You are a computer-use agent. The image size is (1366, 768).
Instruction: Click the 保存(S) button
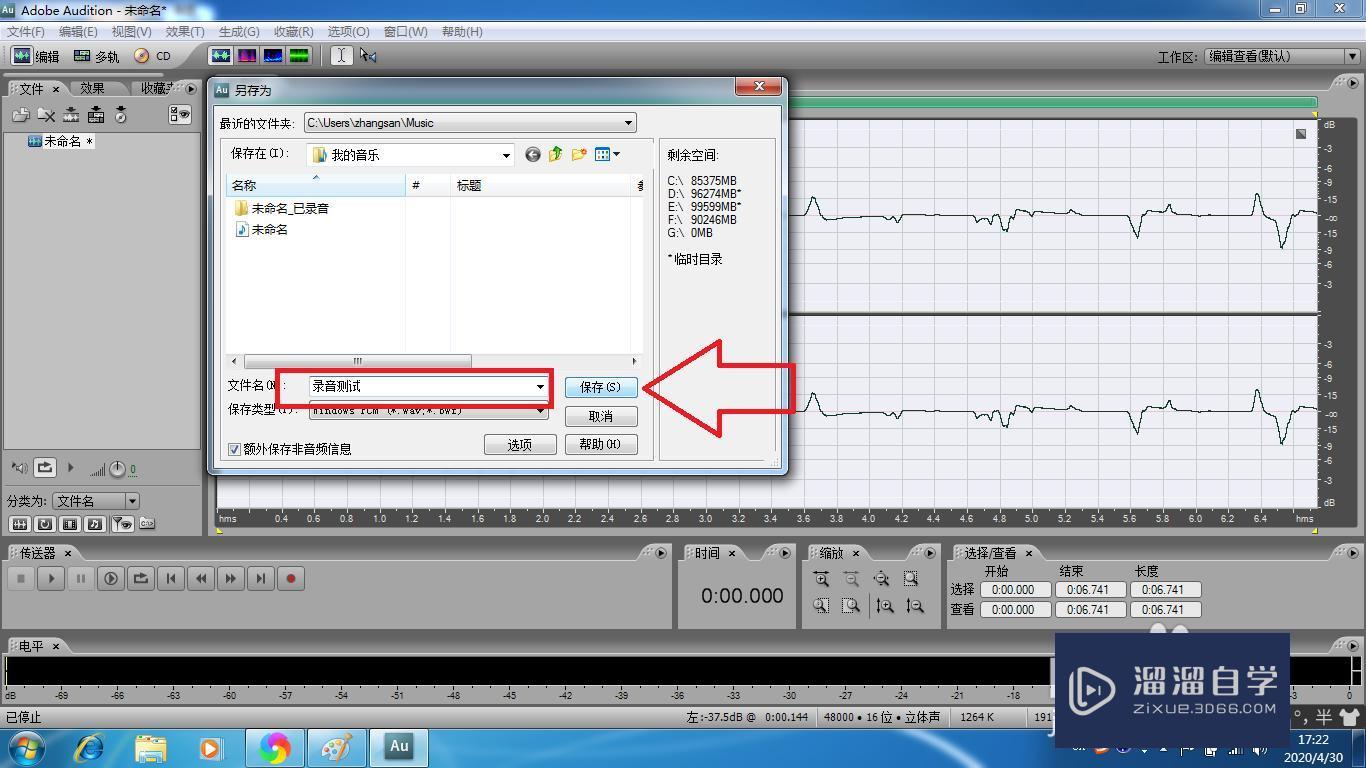[601, 387]
